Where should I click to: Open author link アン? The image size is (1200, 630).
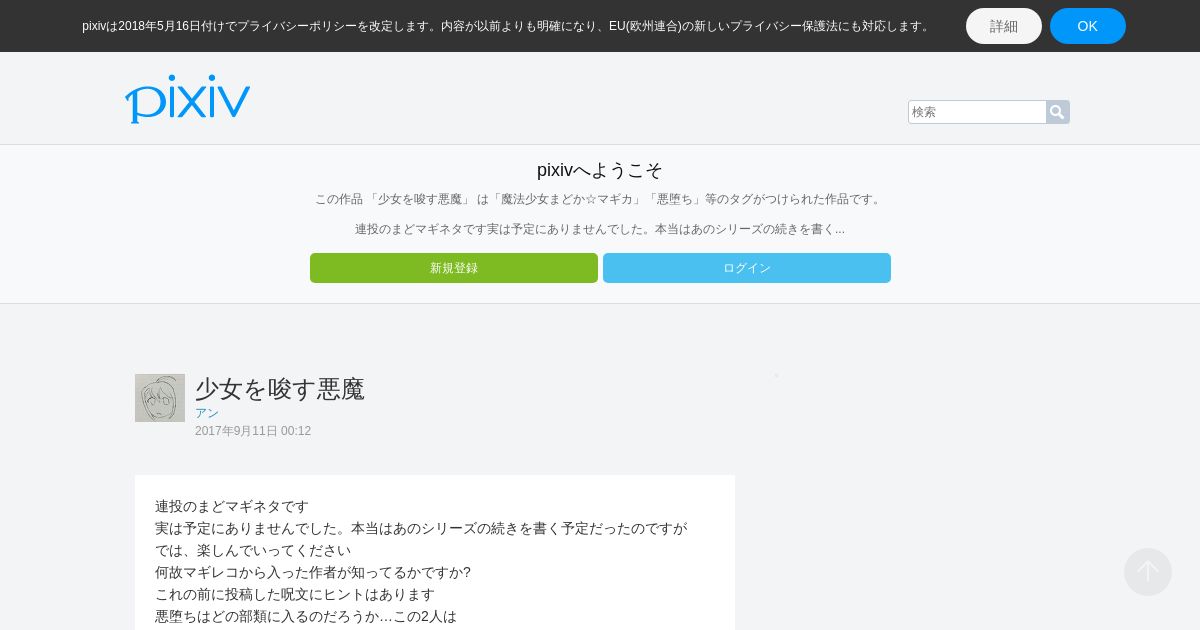[207, 413]
